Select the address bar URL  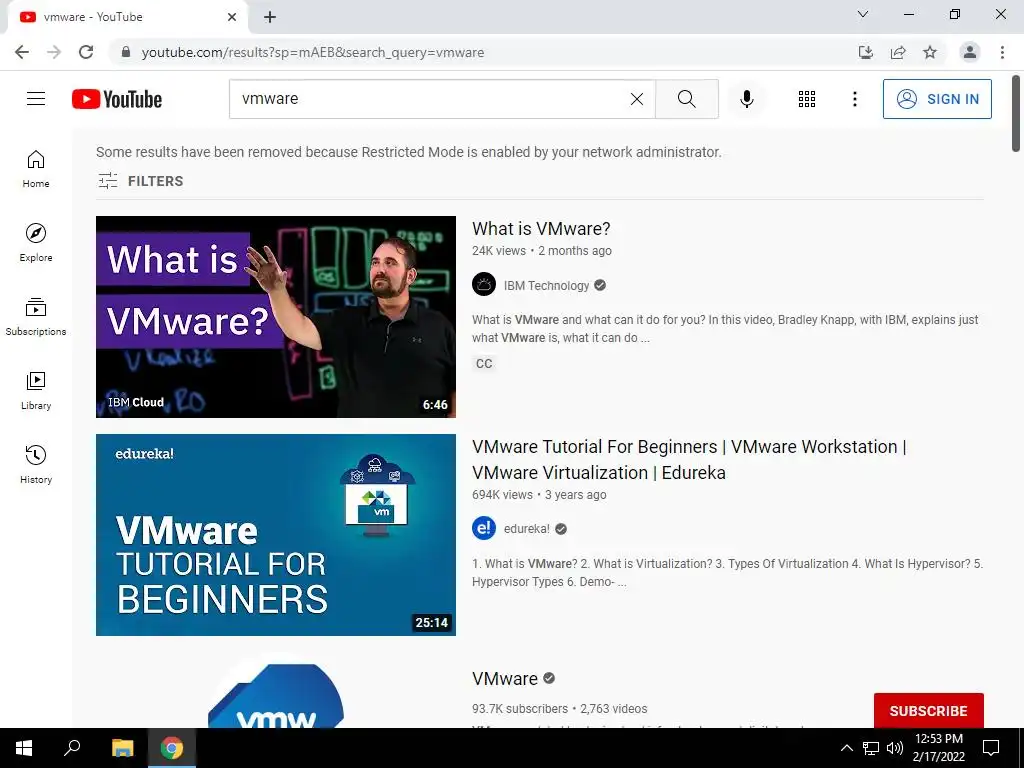click(x=313, y=52)
